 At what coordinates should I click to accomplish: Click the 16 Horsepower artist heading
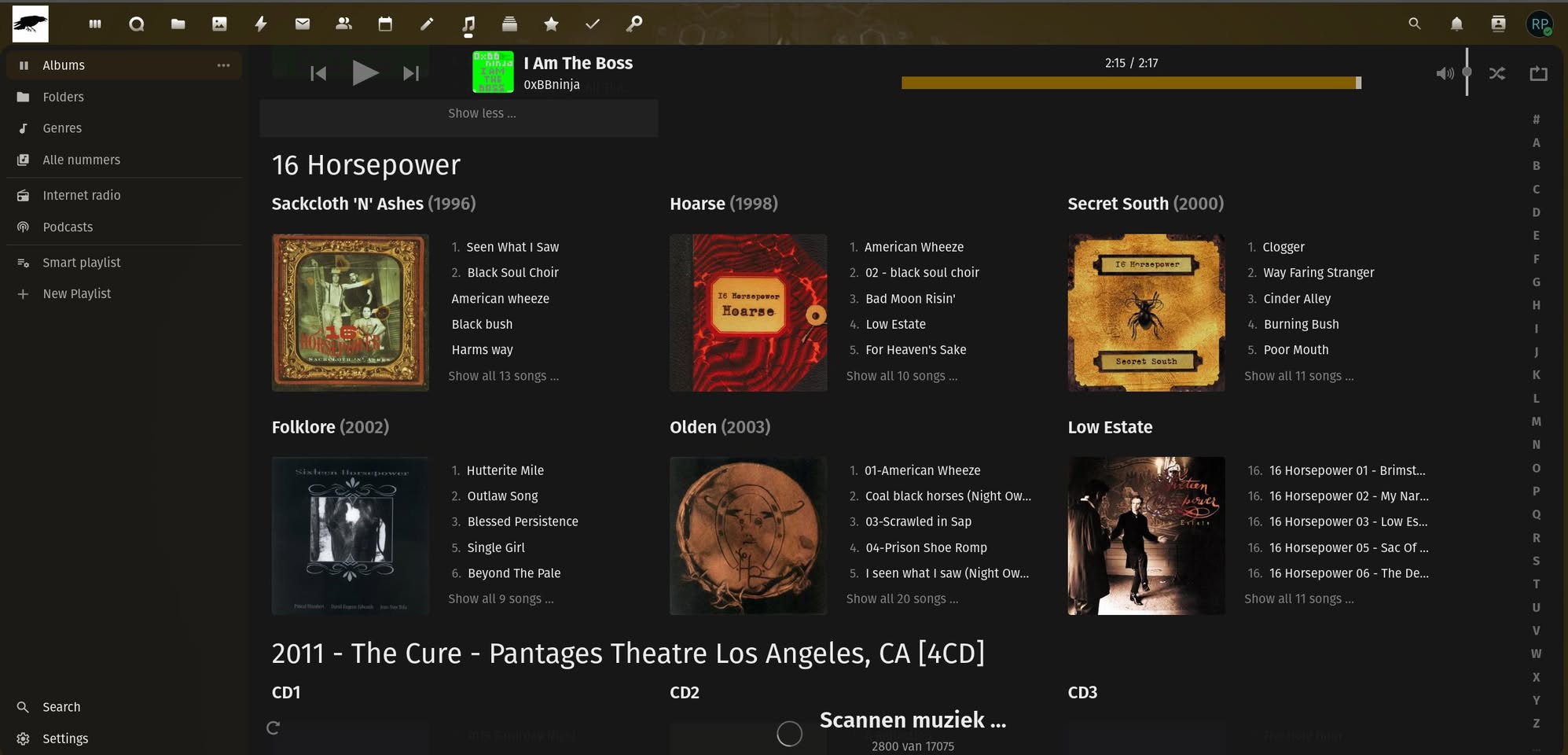tap(365, 165)
